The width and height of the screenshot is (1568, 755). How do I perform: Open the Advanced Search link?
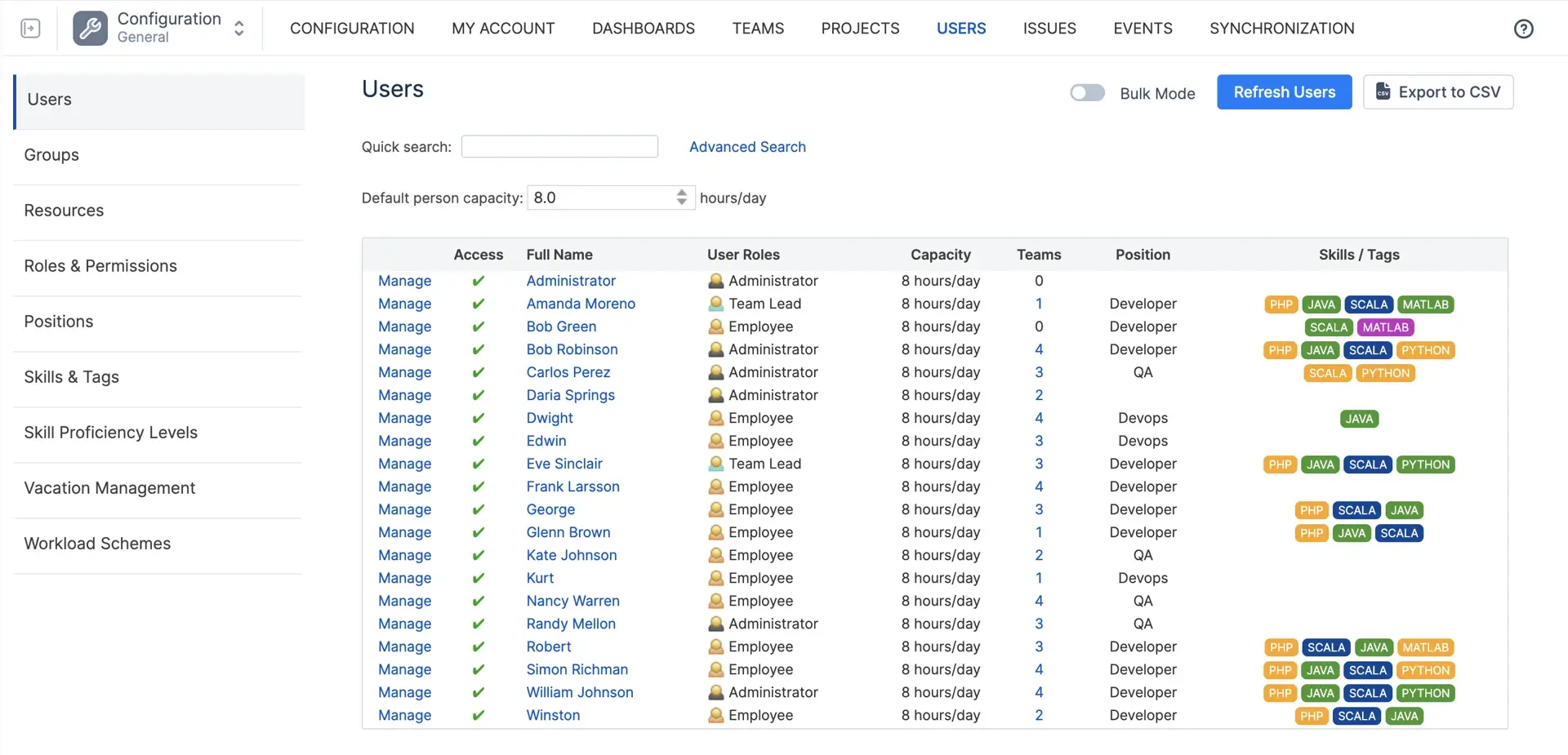tap(747, 147)
